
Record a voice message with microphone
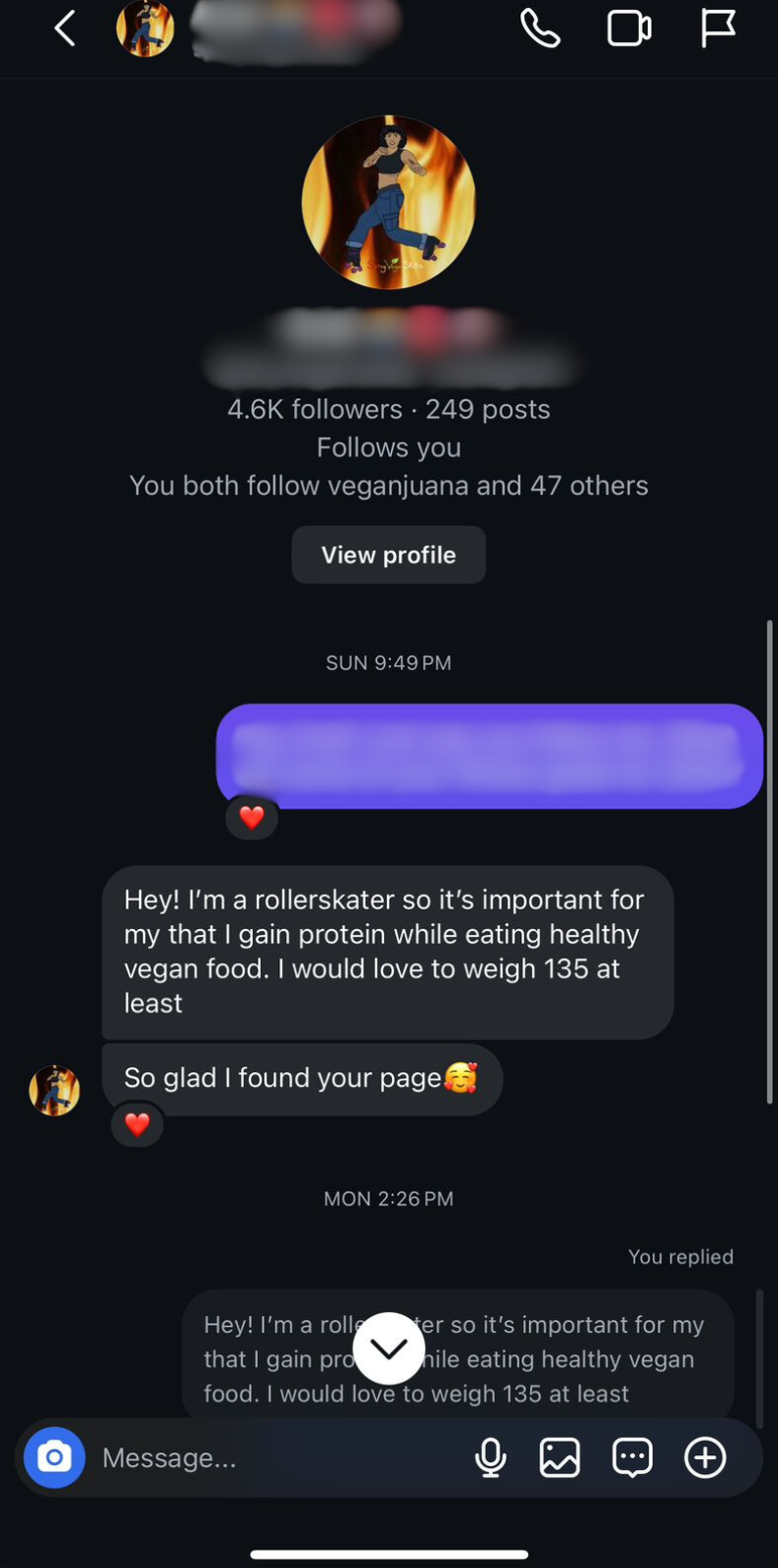[491, 1457]
